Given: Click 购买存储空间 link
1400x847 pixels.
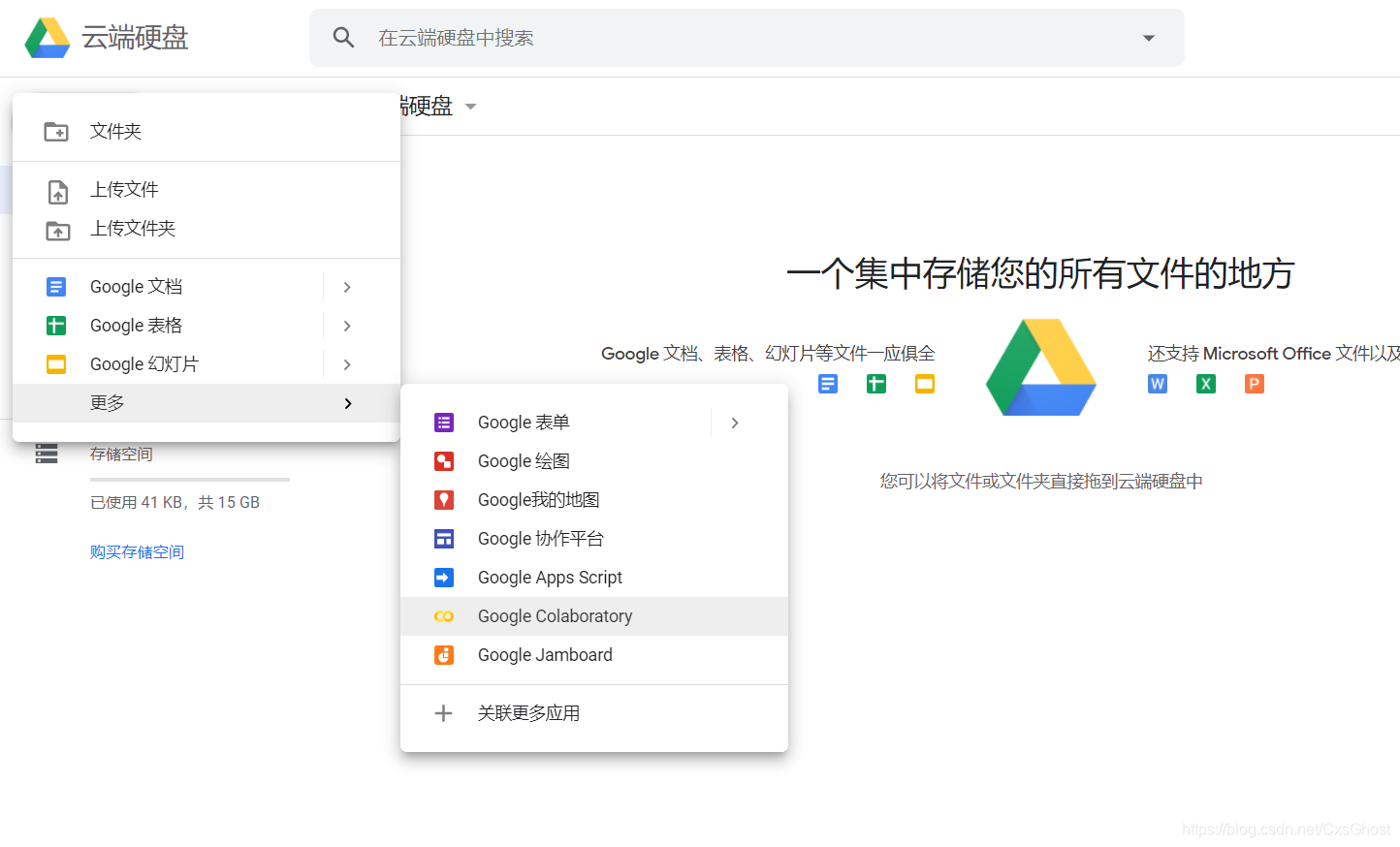Looking at the screenshot, I should pyautogui.click(x=137, y=552).
